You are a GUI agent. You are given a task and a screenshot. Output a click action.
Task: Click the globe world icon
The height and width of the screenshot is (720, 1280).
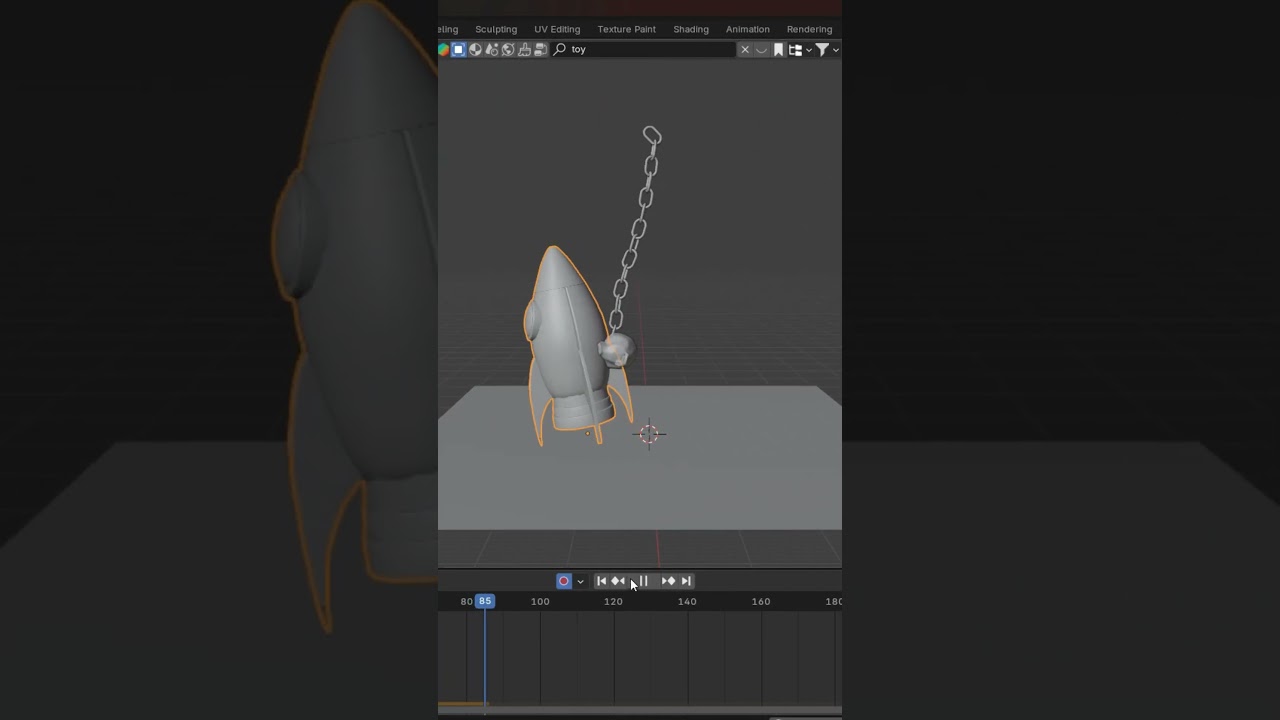click(x=508, y=49)
